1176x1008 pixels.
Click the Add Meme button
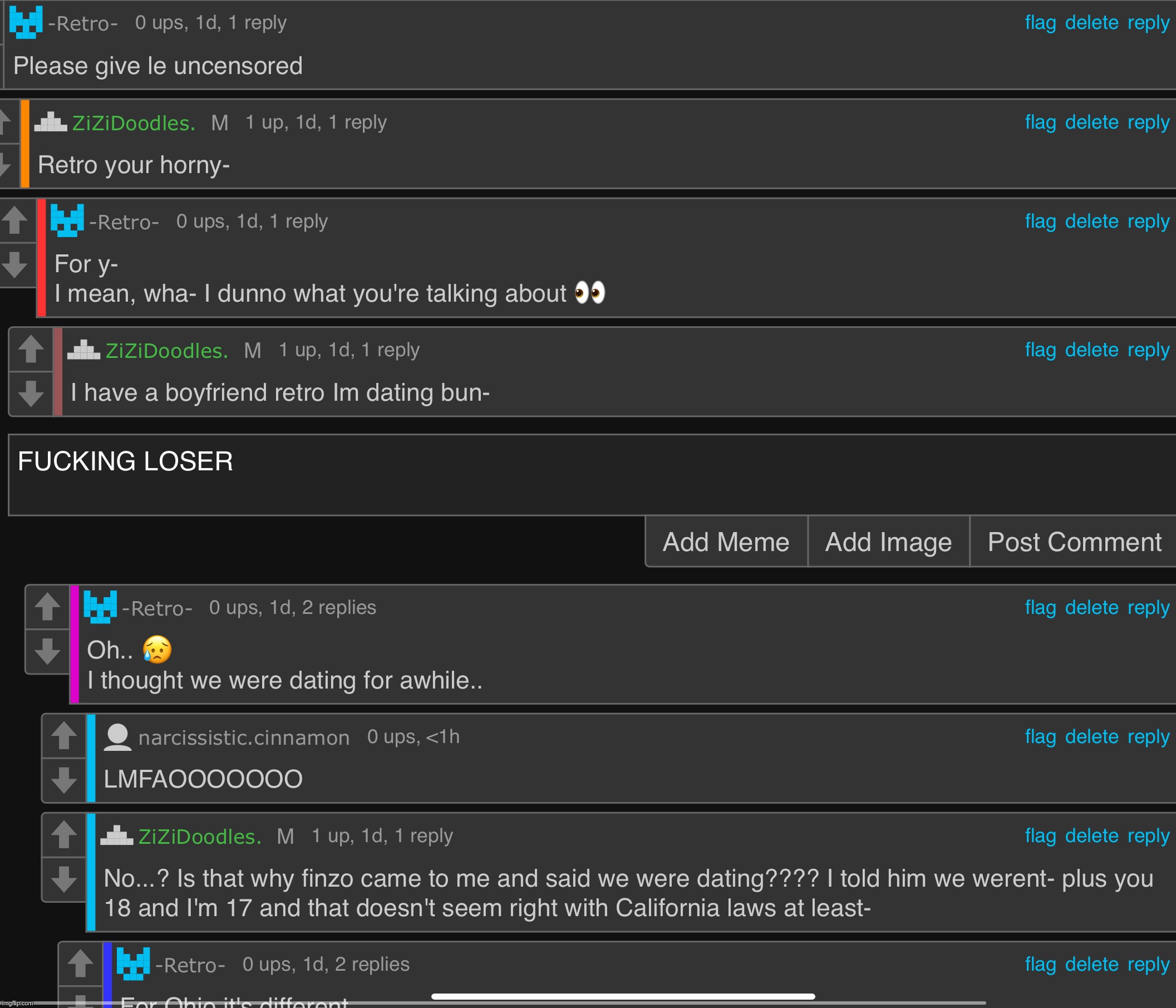tap(726, 542)
